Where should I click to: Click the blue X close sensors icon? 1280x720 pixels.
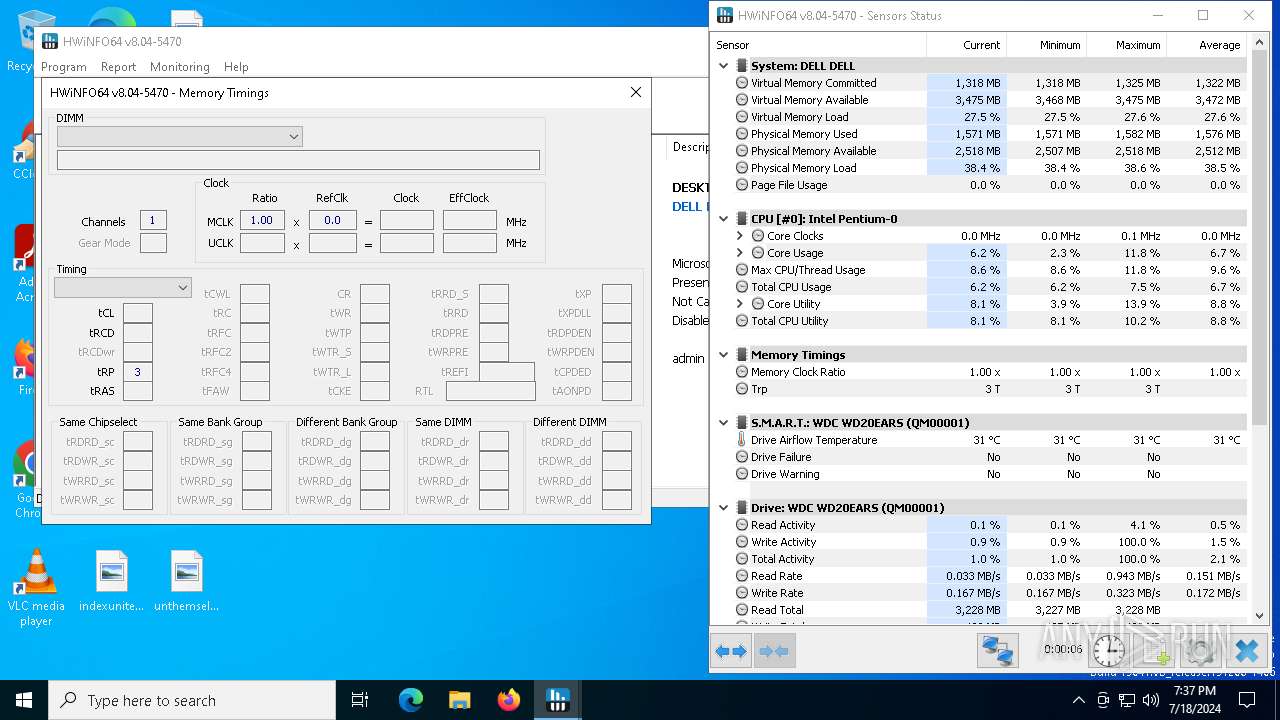(x=1246, y=651)
